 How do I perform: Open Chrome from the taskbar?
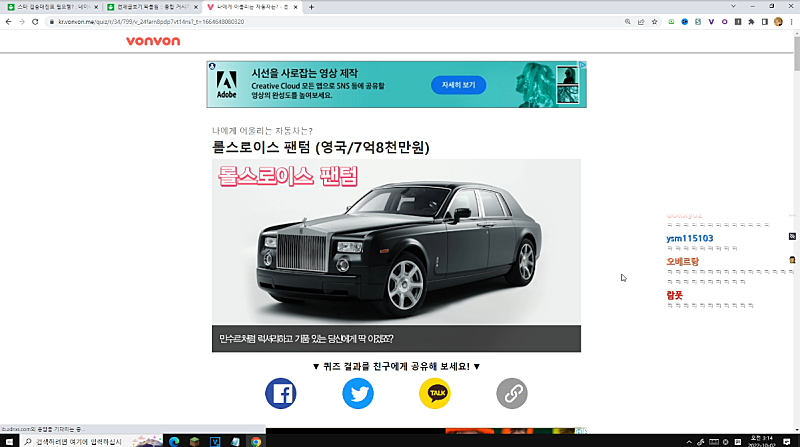(256, 441)
